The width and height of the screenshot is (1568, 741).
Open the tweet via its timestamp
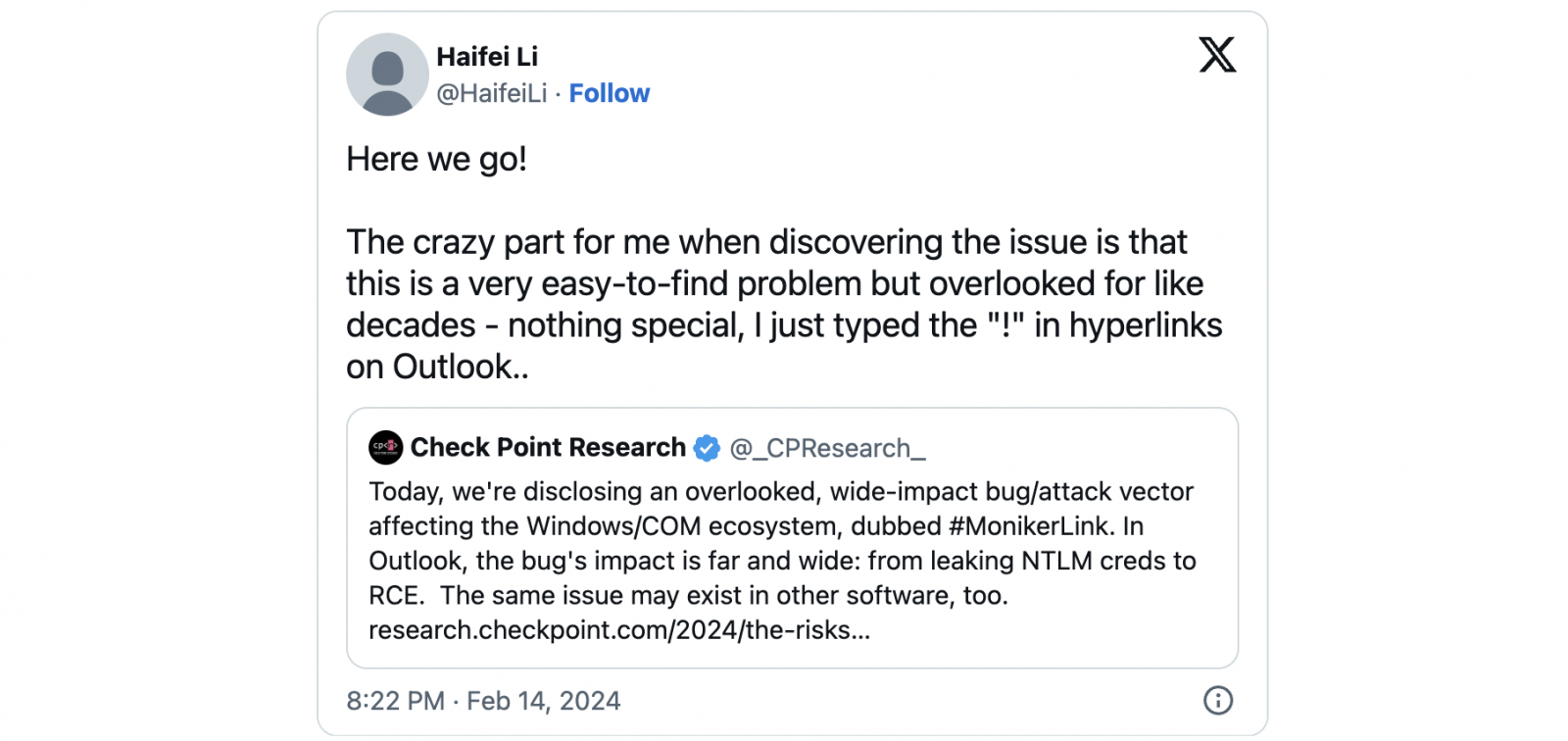pos(484,701)
